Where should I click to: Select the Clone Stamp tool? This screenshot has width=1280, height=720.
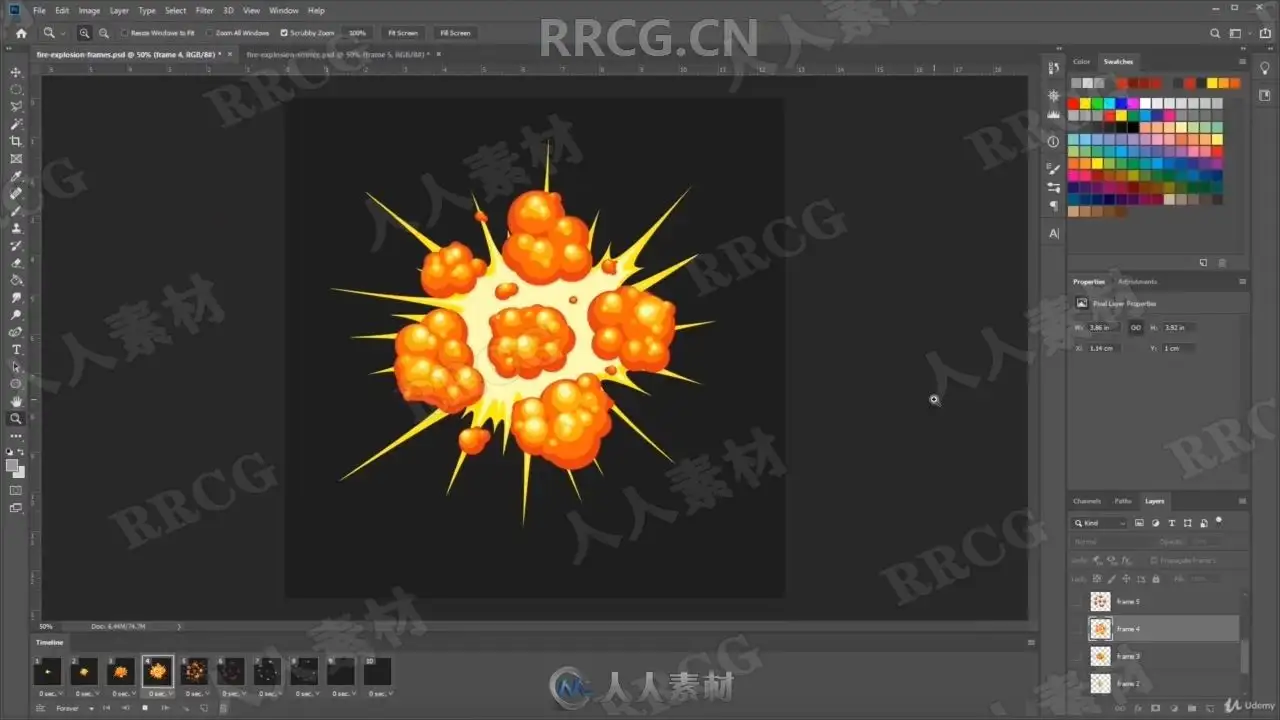[16, 228]
